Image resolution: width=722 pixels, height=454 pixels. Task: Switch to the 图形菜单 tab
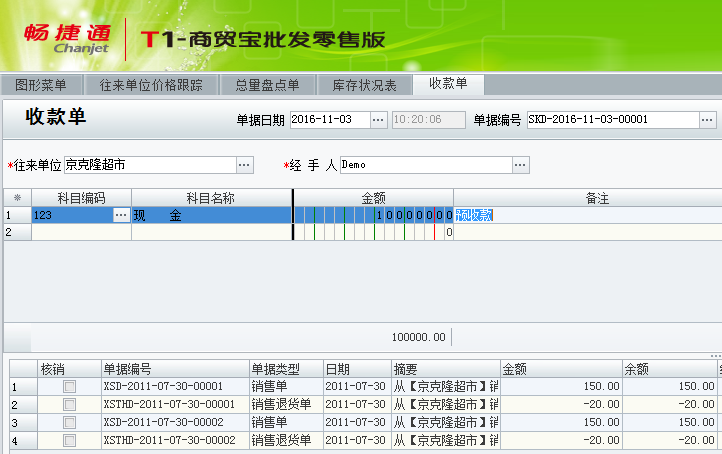coord(41,85)
